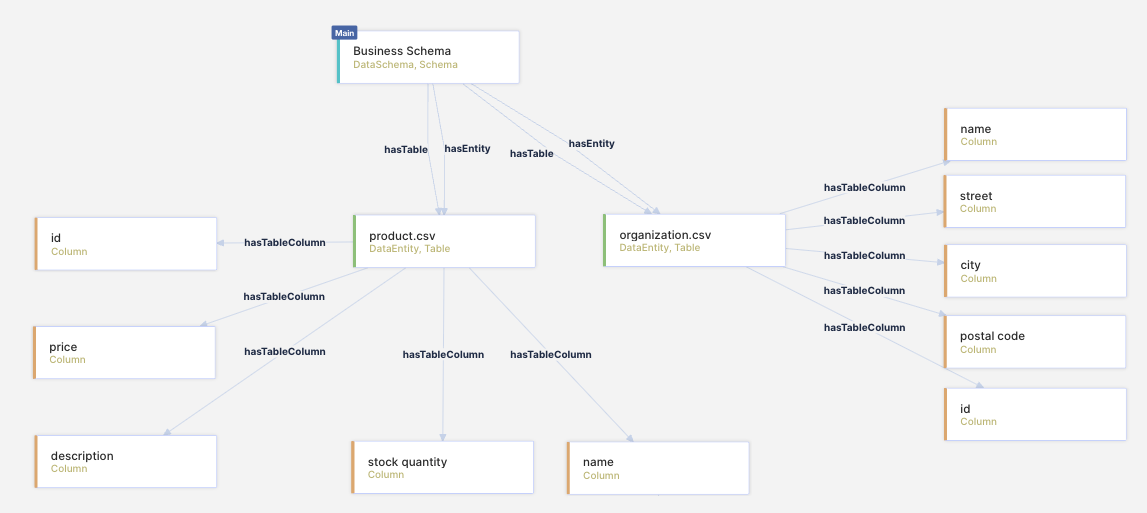The height and width of the screenshot is (513, 1147).
Task: Select the Business Schema node
Action: [428, 57]
